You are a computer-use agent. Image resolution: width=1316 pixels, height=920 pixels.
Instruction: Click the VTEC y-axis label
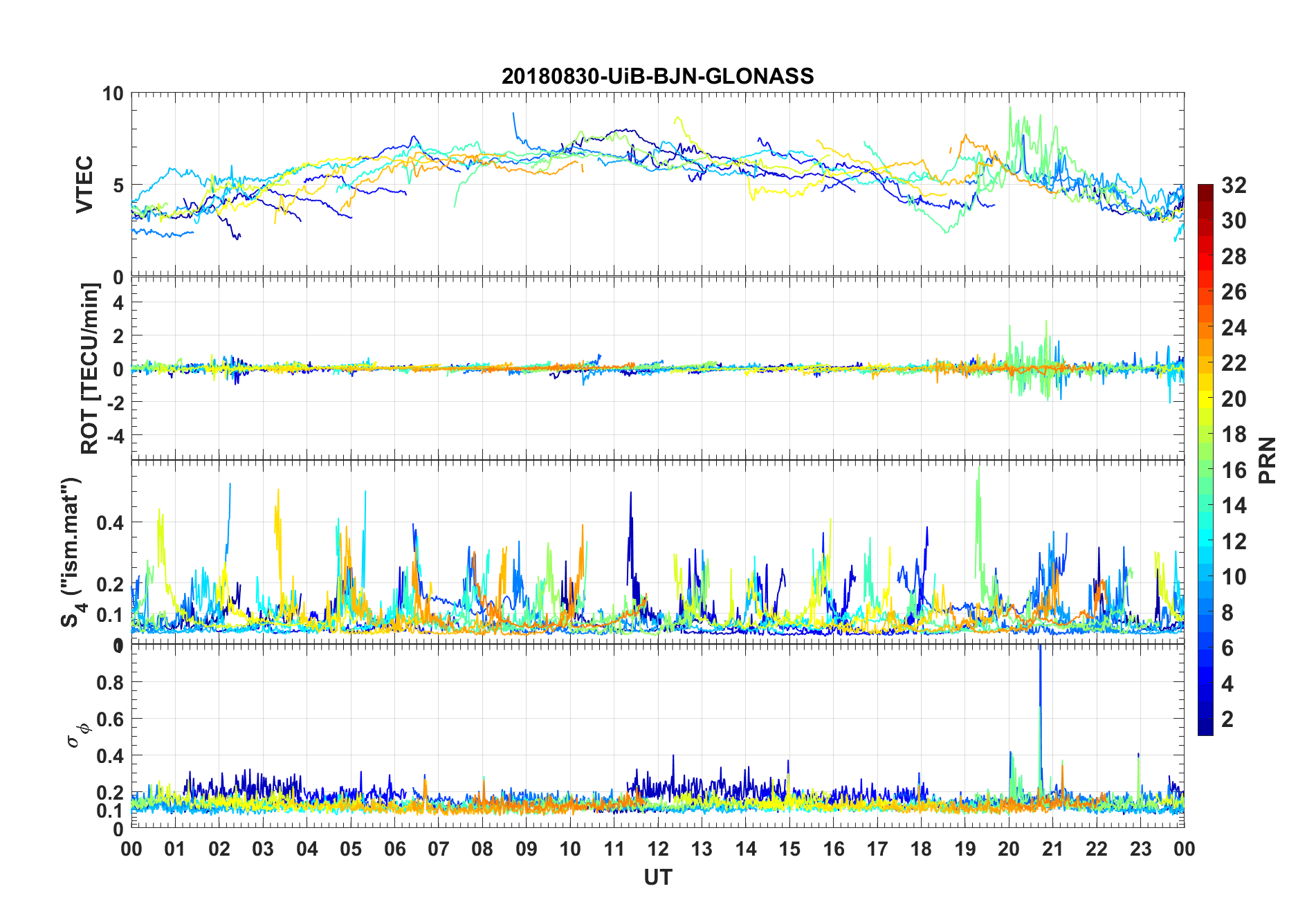coord(84,185)
